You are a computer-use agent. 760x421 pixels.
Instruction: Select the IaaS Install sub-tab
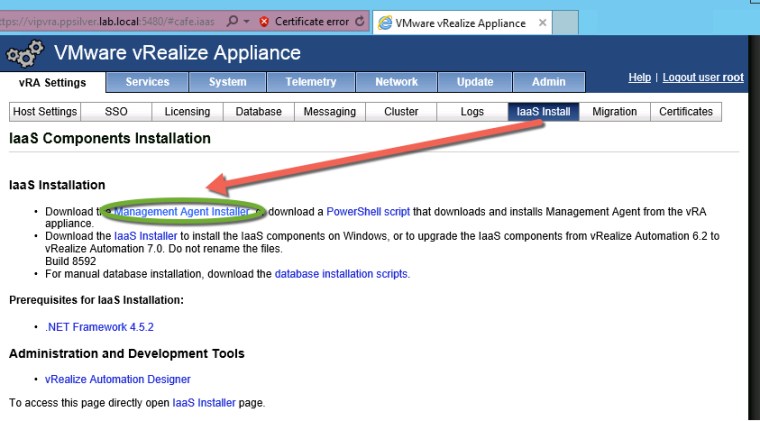pos(543,111)
